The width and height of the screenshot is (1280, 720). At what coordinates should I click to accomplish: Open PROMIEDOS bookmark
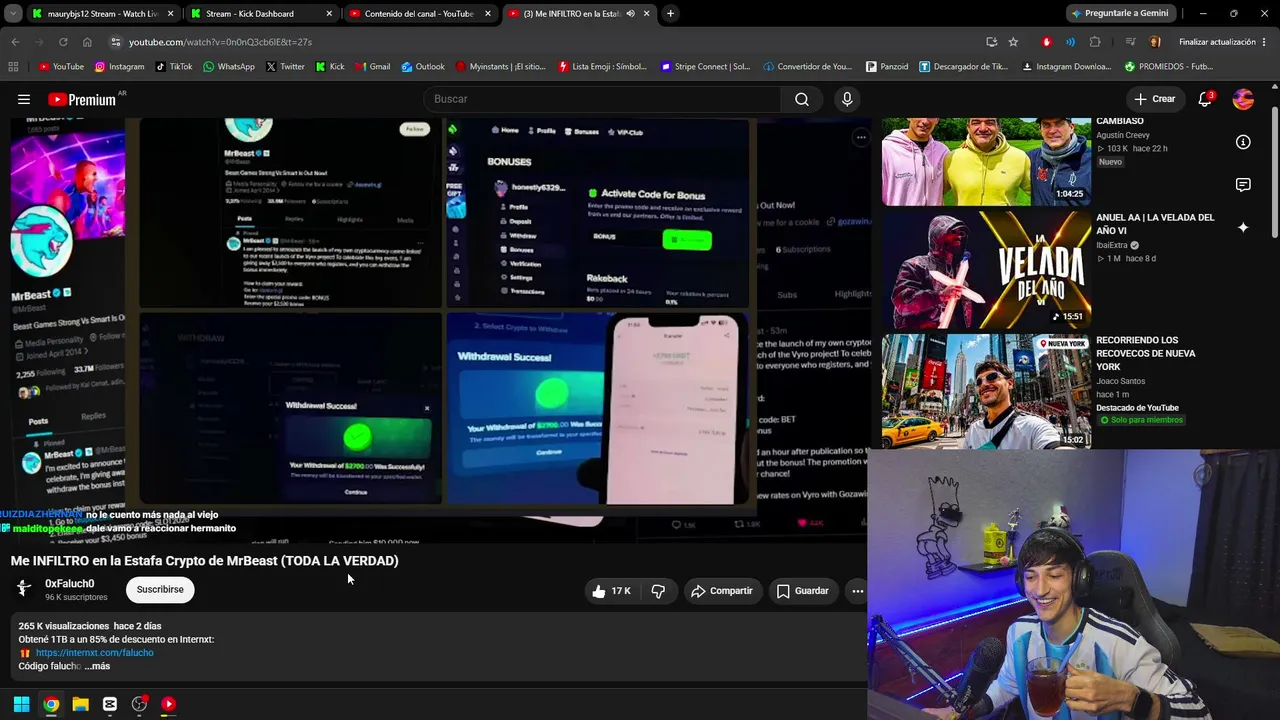[1168, 67]
